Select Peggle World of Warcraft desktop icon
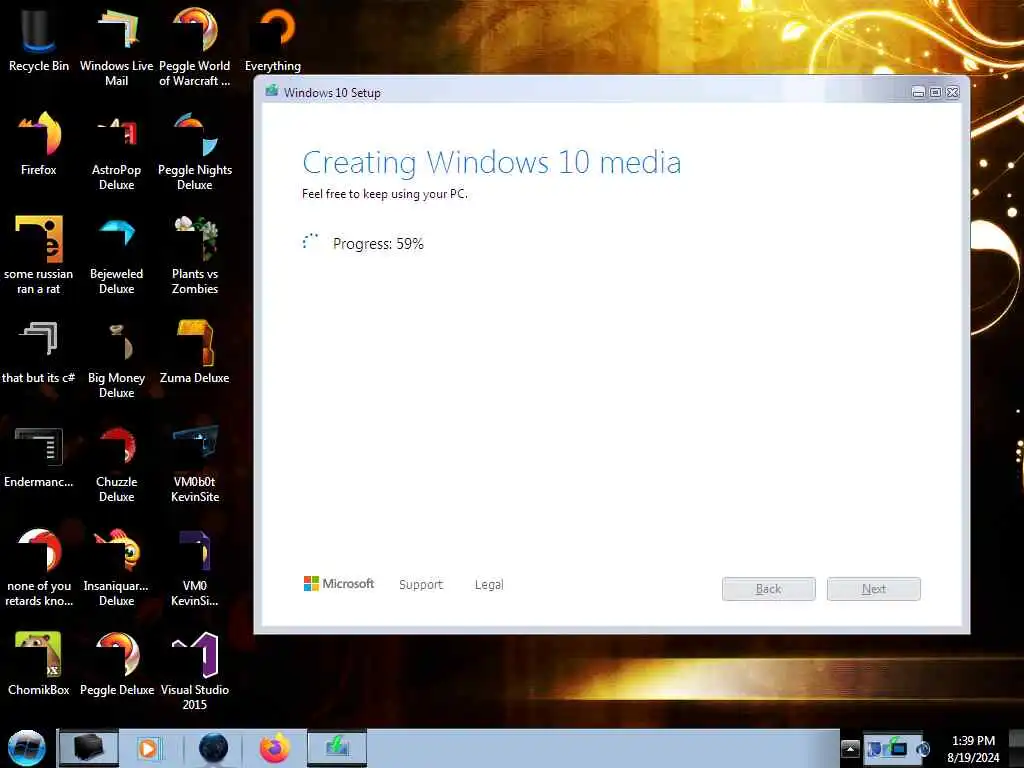The width and height of the screenshot is (1024, 768). coord(195,46)
